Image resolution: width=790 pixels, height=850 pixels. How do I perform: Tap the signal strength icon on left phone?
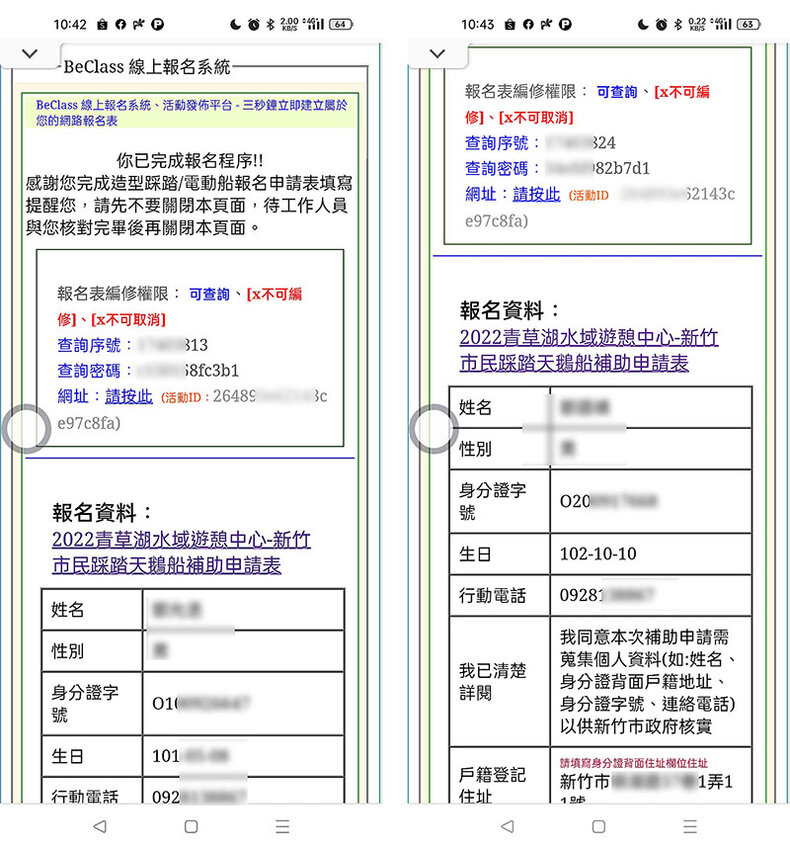click(x=313, y=24)
